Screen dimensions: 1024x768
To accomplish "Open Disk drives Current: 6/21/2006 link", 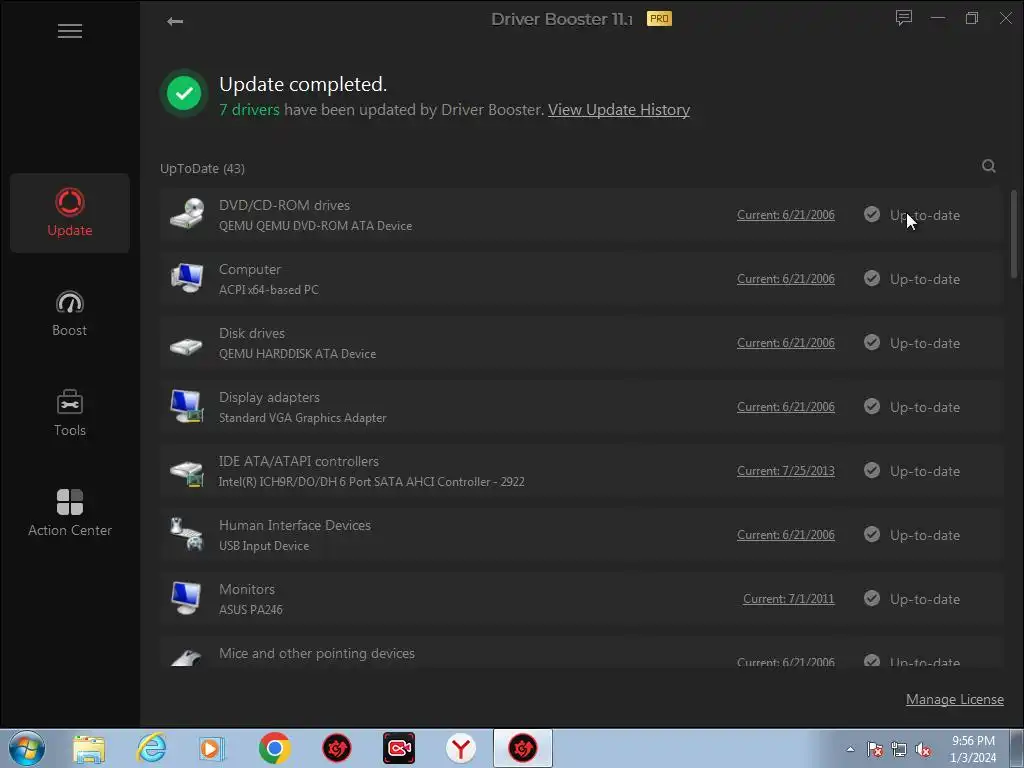I will point(786,343).
